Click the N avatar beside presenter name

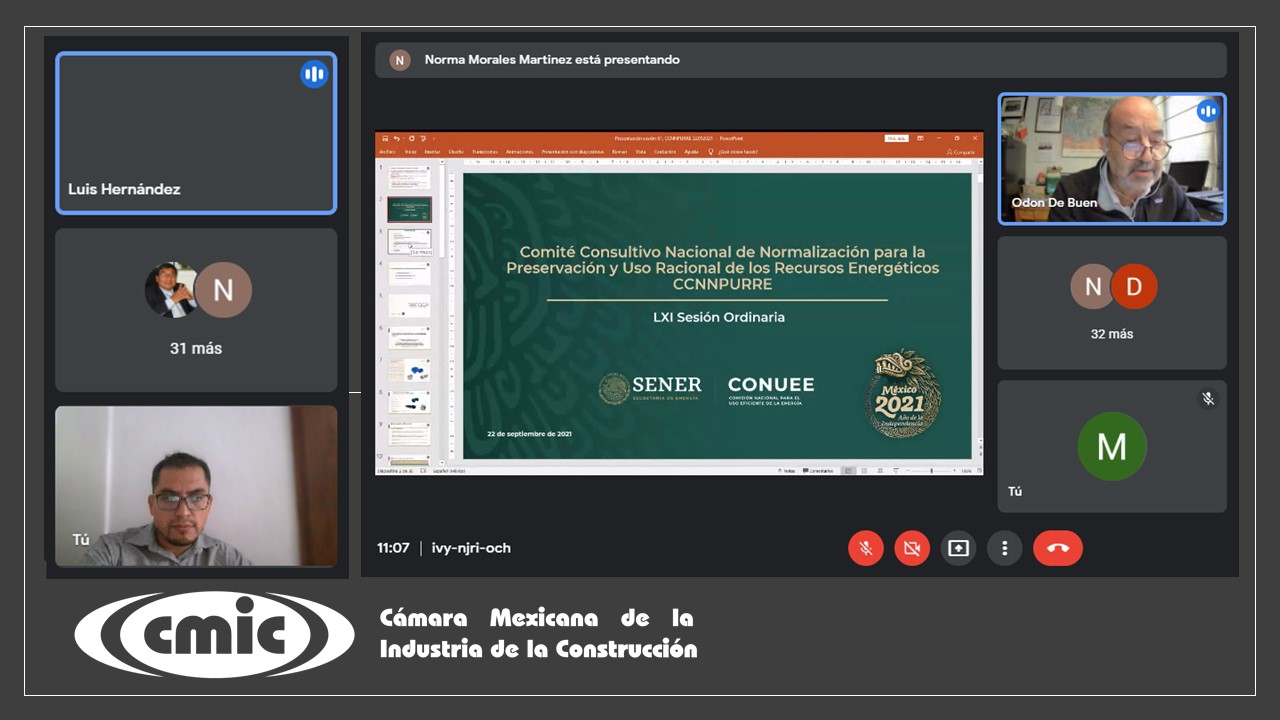[x=400, y=60]
